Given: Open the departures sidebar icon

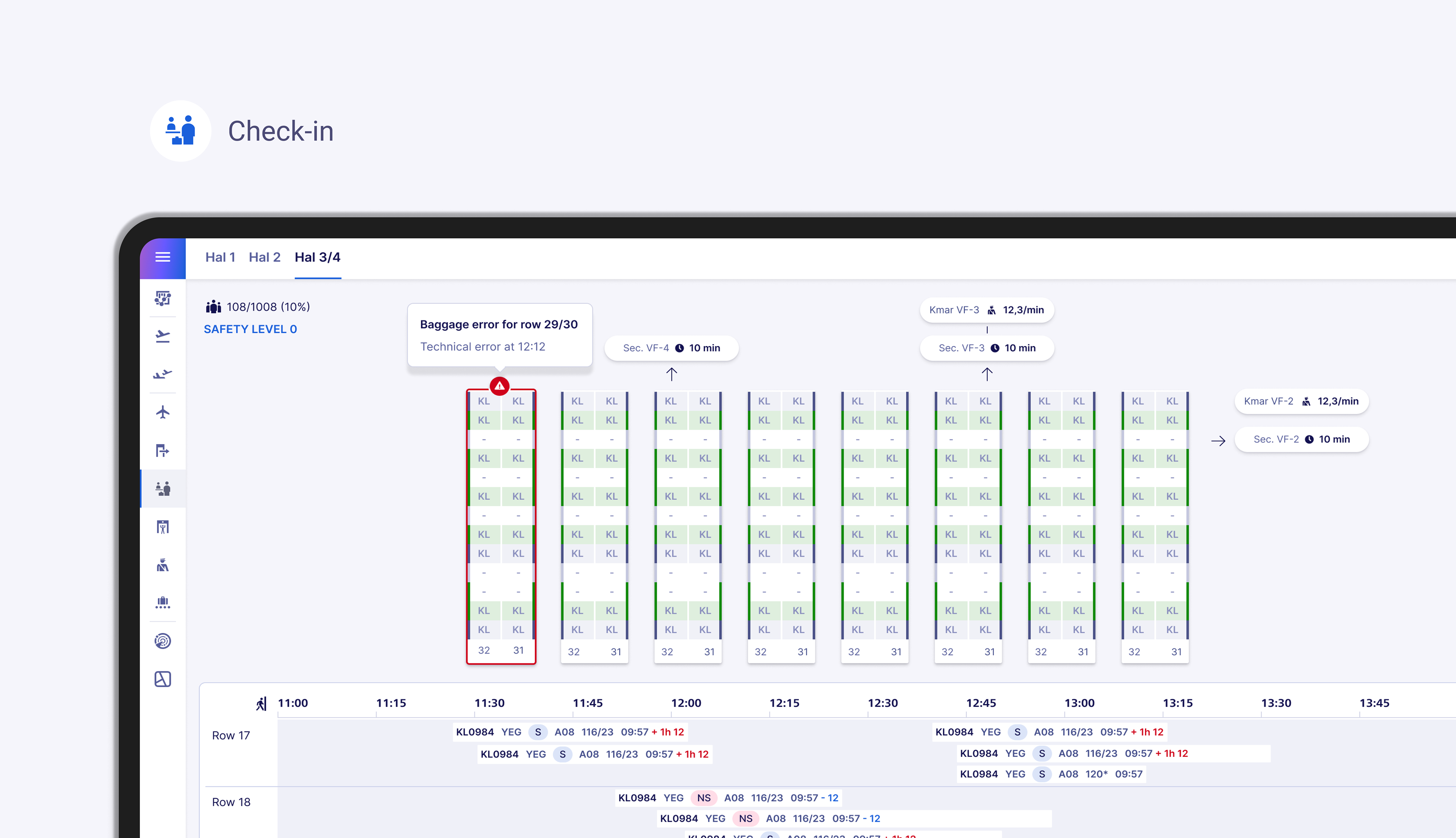Looking at the screenshot, I should coord(162,336).
